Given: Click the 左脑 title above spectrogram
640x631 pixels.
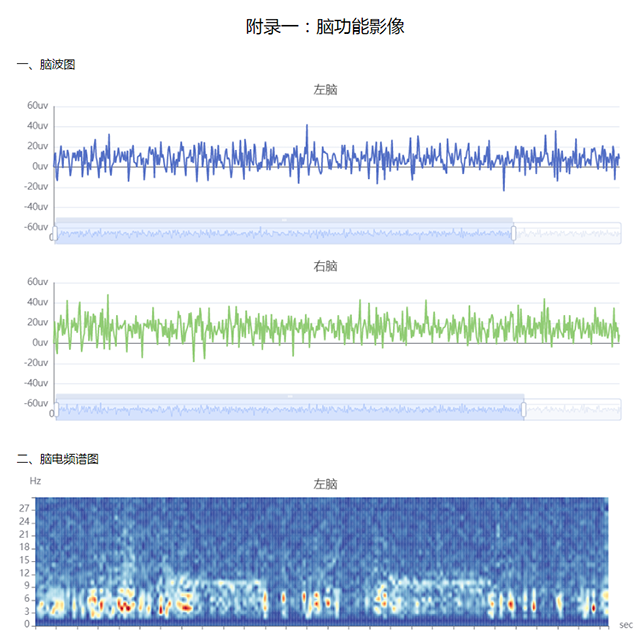Looking at the screenshot, I should click(x=325, y=484).
